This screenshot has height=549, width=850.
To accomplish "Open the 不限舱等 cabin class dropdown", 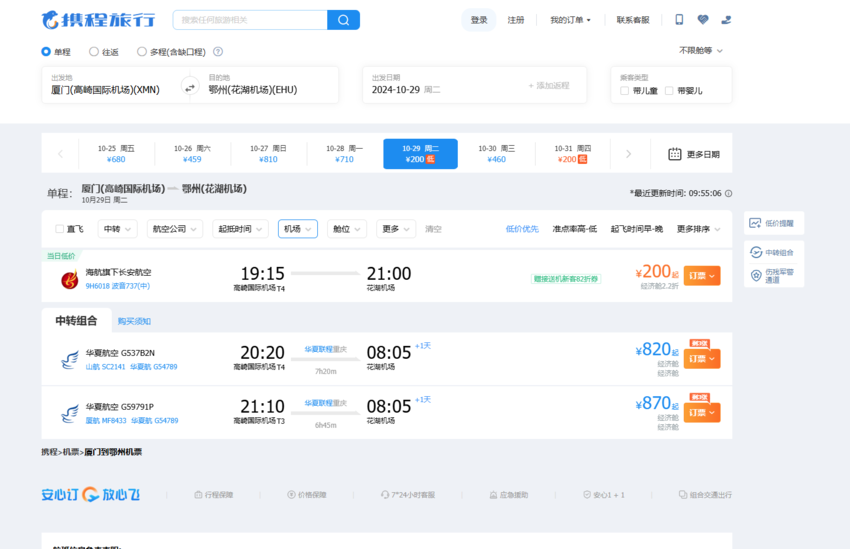I will tap(700, 50).
